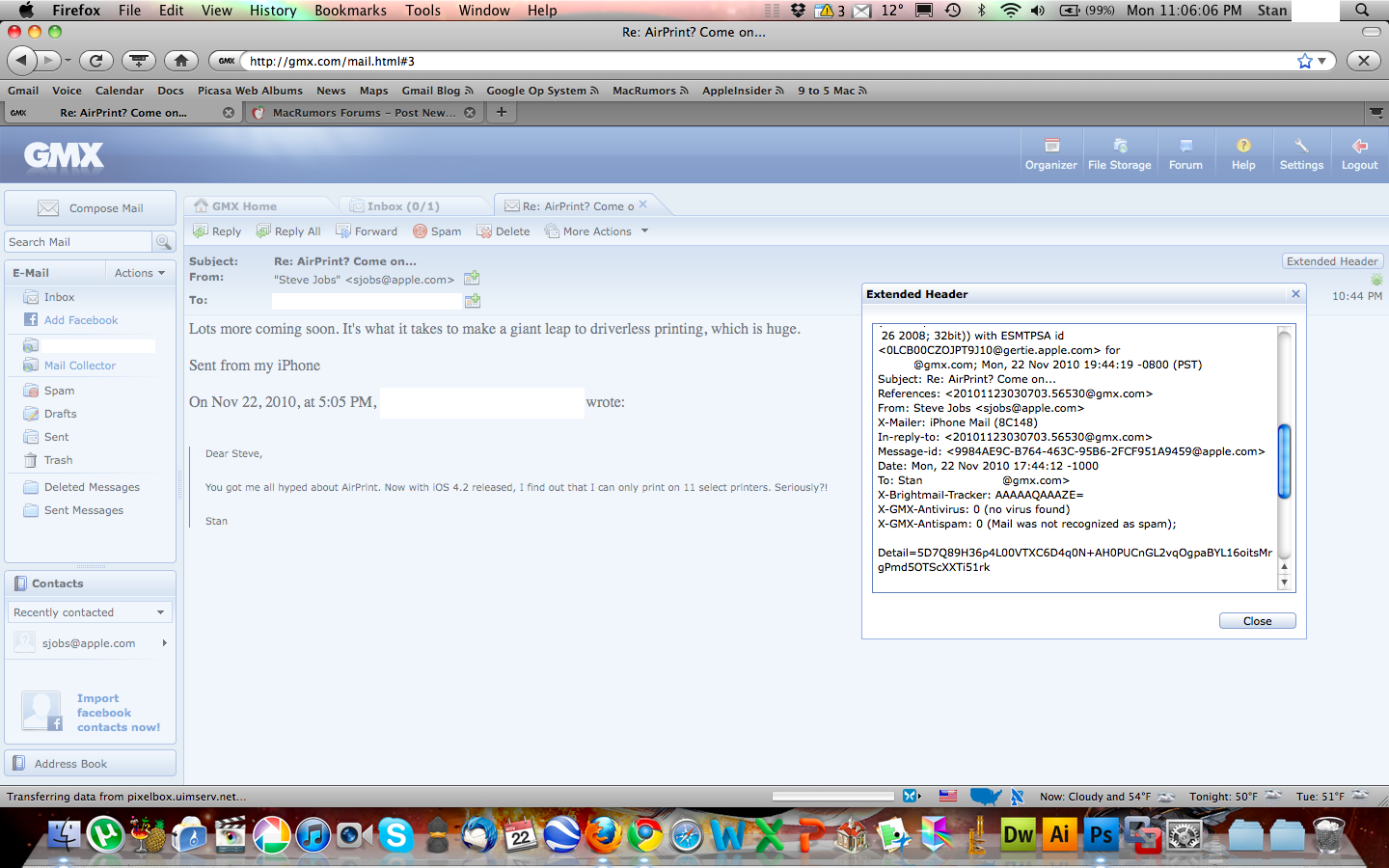Open Mail Collector
The image size is (1389, 868).
tap(79, 366)
